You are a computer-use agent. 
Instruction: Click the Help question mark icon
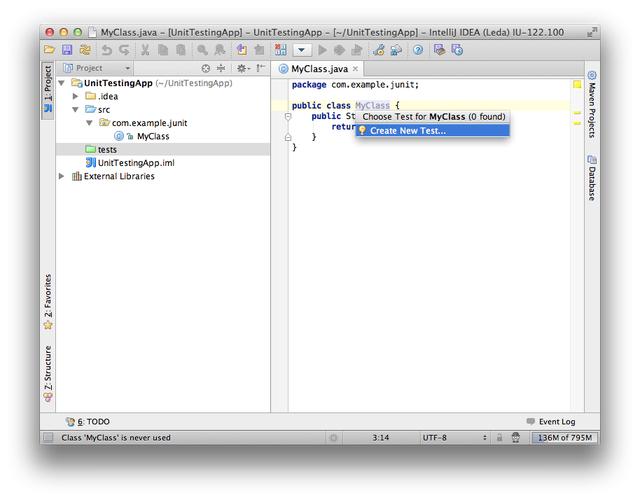tap(418, 50)
